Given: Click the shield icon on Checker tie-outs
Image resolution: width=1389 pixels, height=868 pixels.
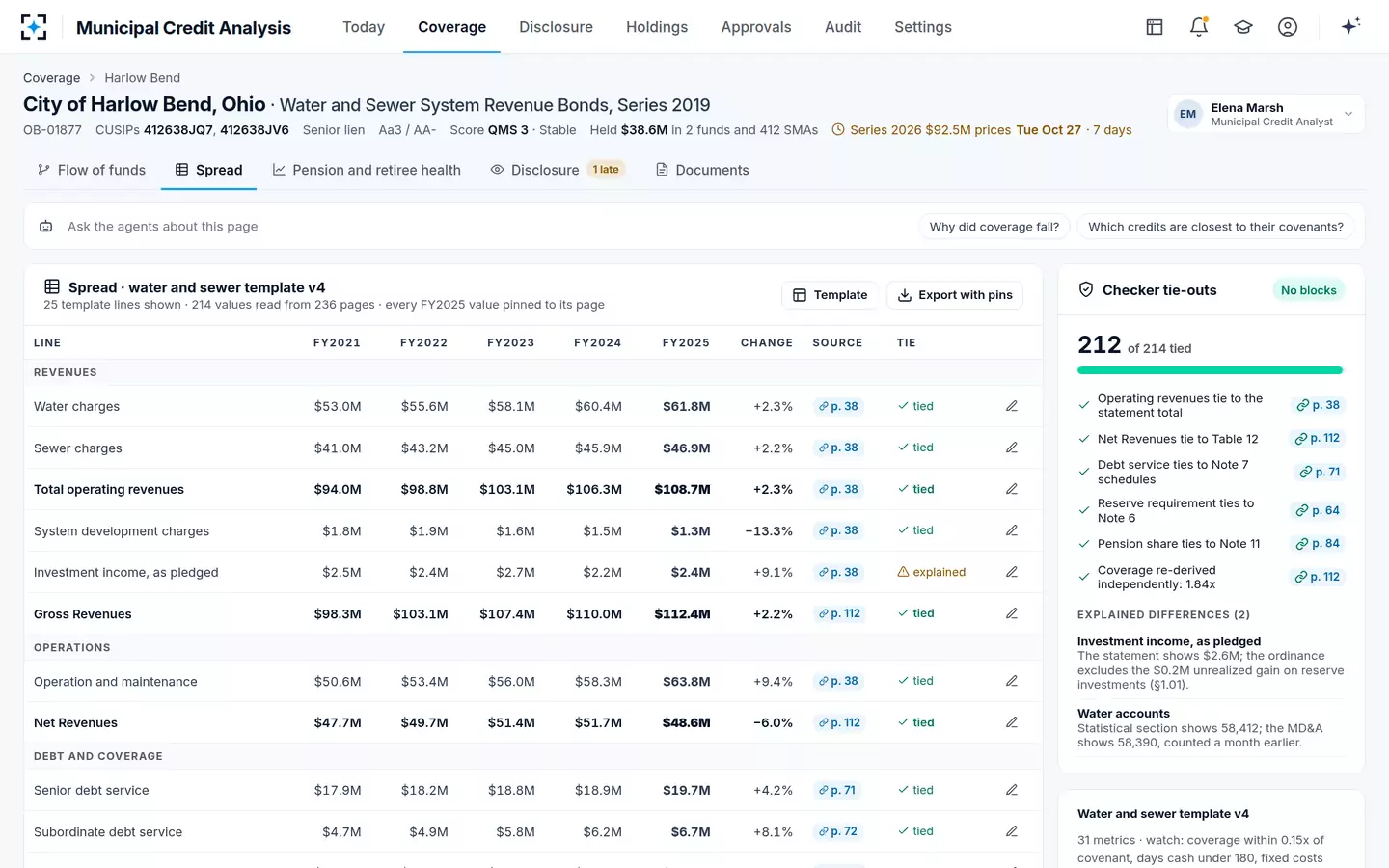Looking at the screenshot, I should (x=1086, y=289).
